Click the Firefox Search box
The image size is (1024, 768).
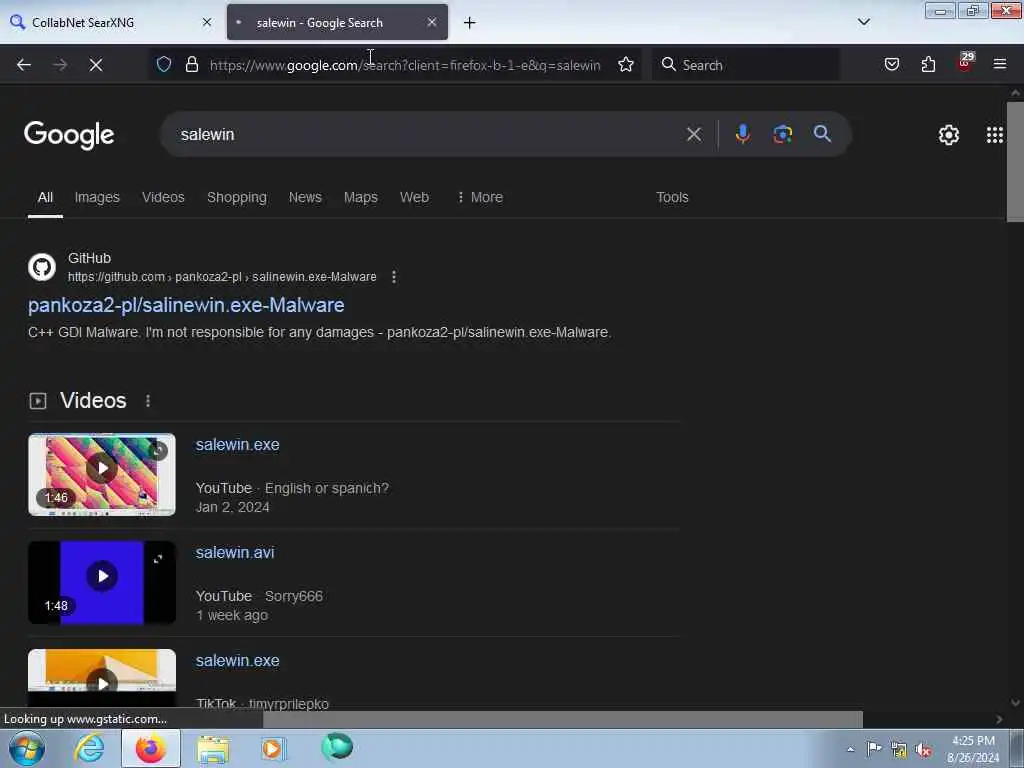[746, 65]
